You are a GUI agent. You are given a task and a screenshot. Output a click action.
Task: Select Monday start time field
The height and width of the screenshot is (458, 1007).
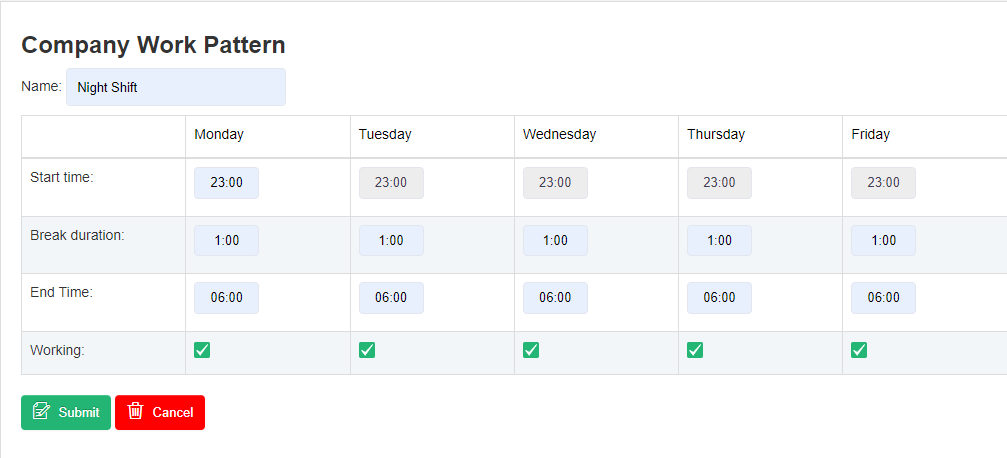coord(226,183)
